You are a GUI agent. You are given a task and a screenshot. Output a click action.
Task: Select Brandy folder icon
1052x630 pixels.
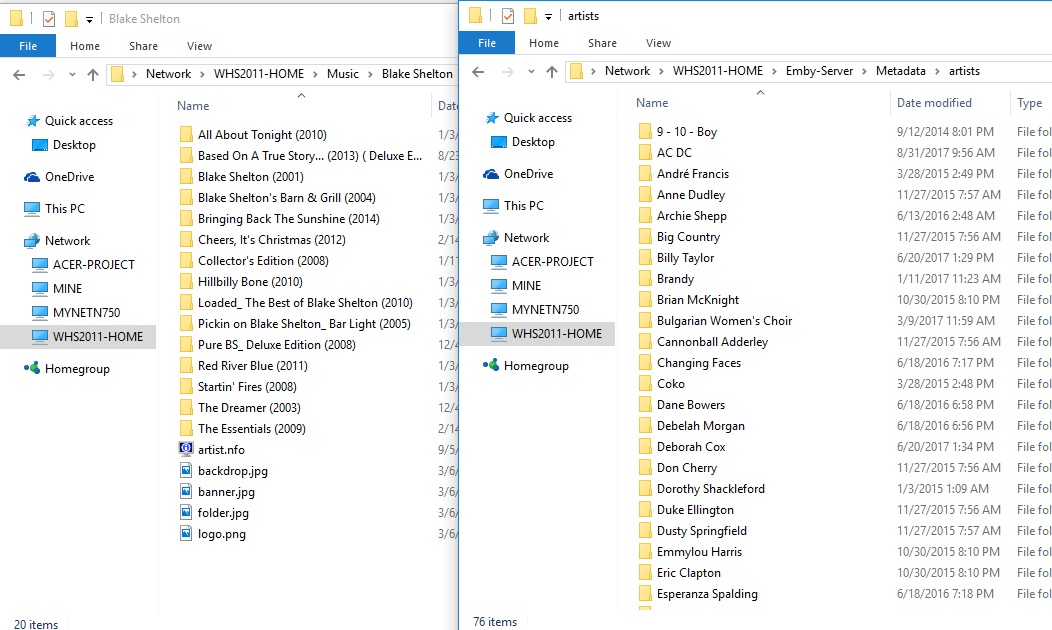pos(645,279)
